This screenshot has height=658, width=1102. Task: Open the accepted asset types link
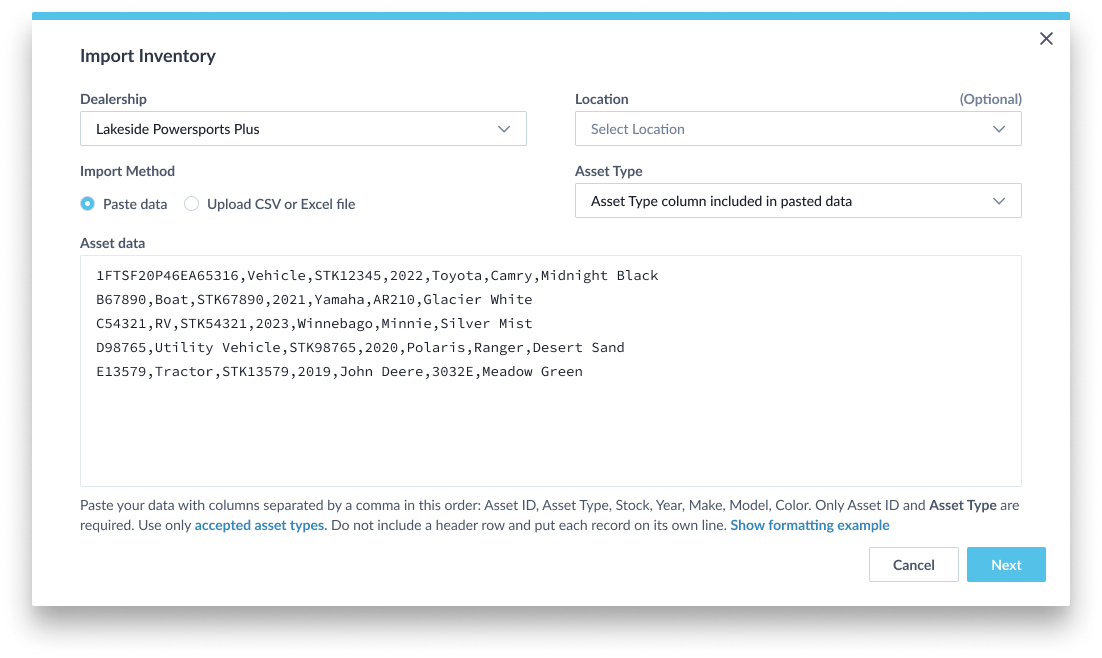pyautogui.click(x=260, y=525)
